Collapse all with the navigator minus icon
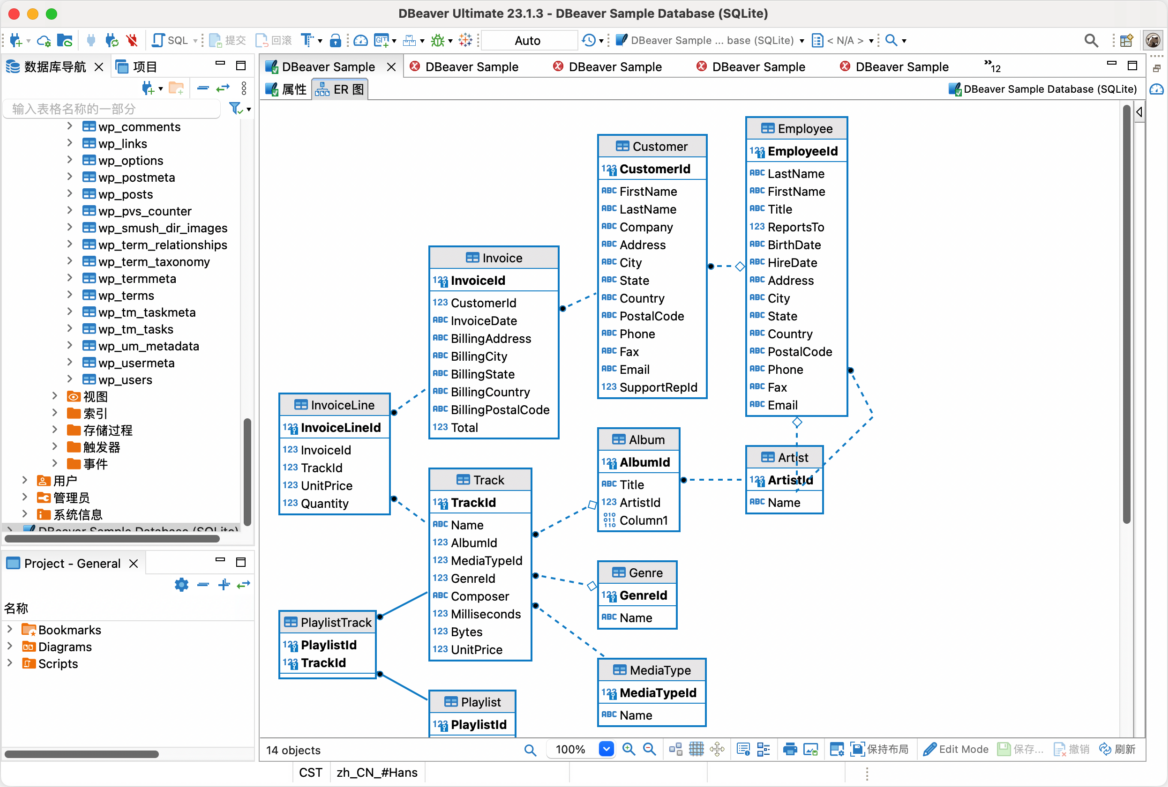Viewport: 1168px width, 787px height. point(203,89)
